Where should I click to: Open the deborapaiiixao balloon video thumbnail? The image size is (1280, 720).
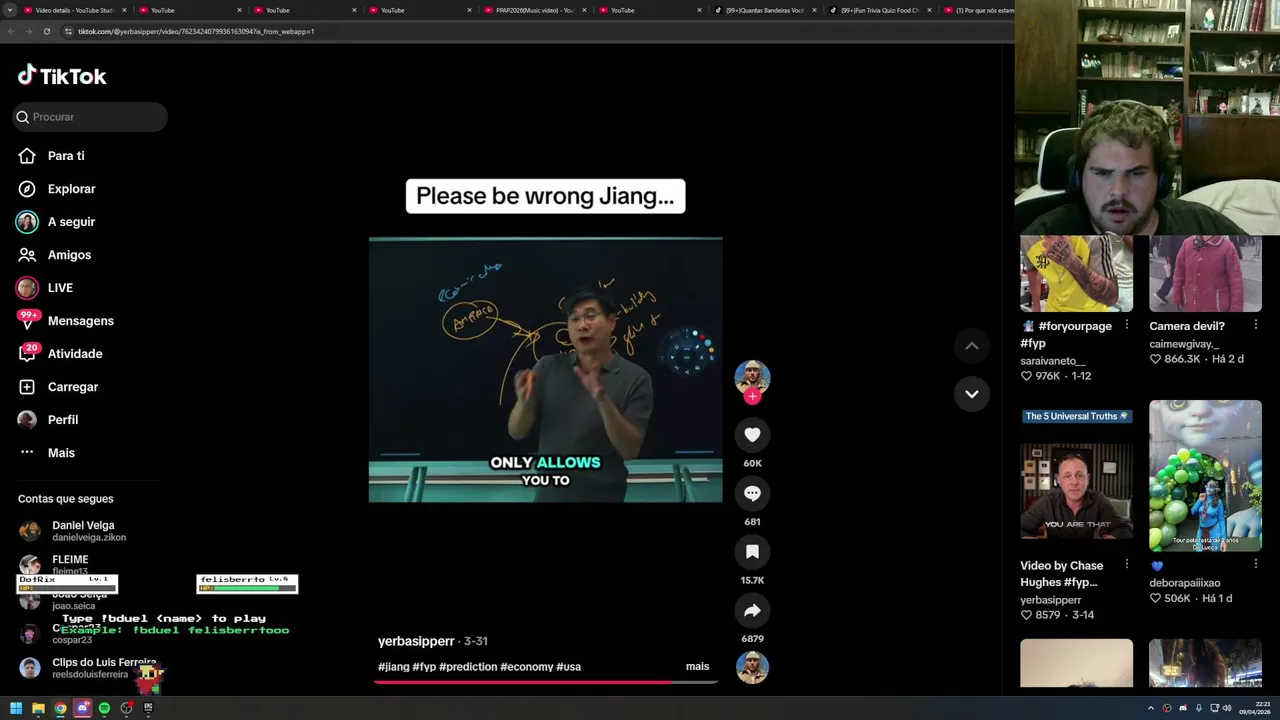[1205, 476]
